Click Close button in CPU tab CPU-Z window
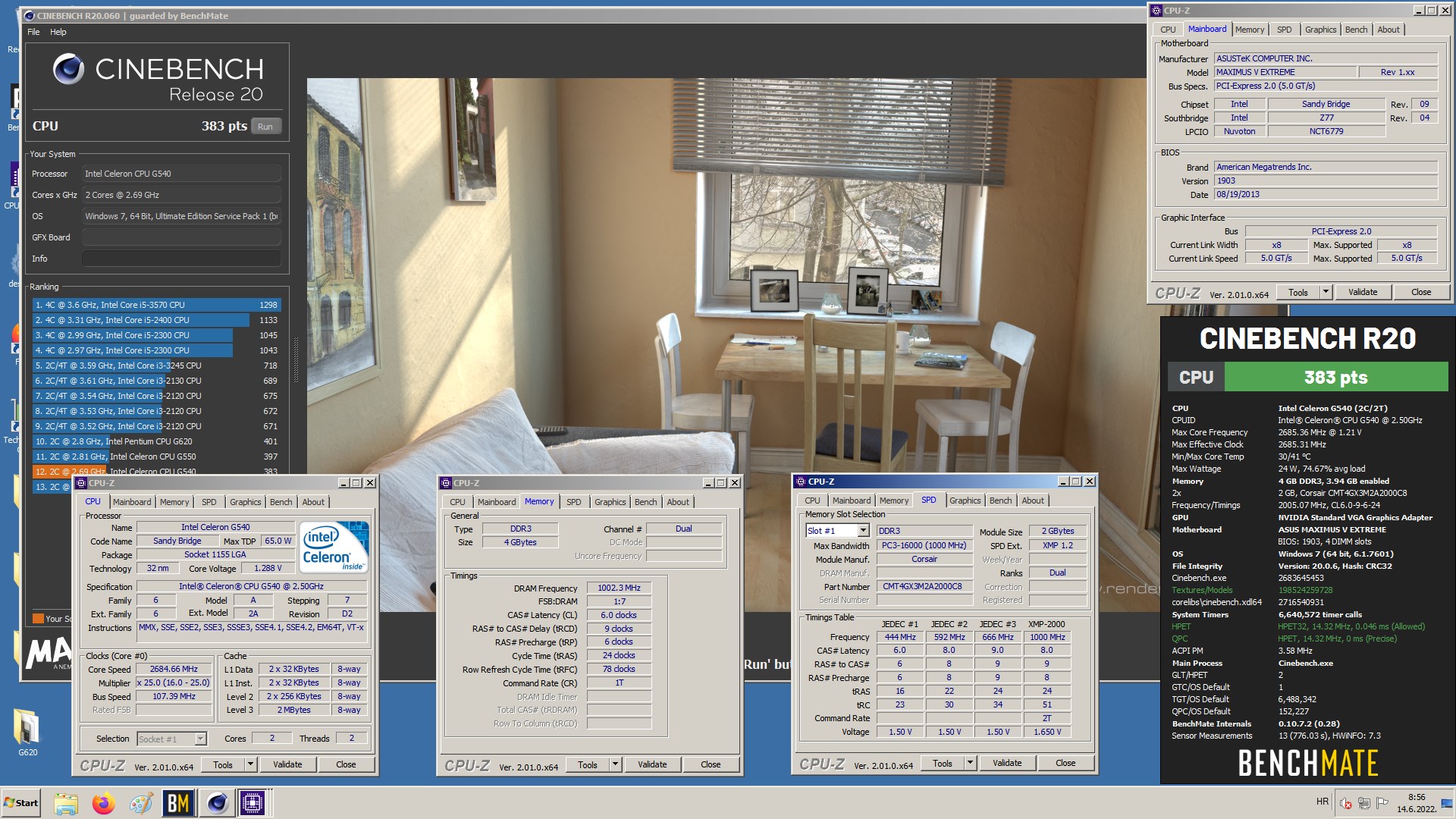1456x819 pixels. 346,764
